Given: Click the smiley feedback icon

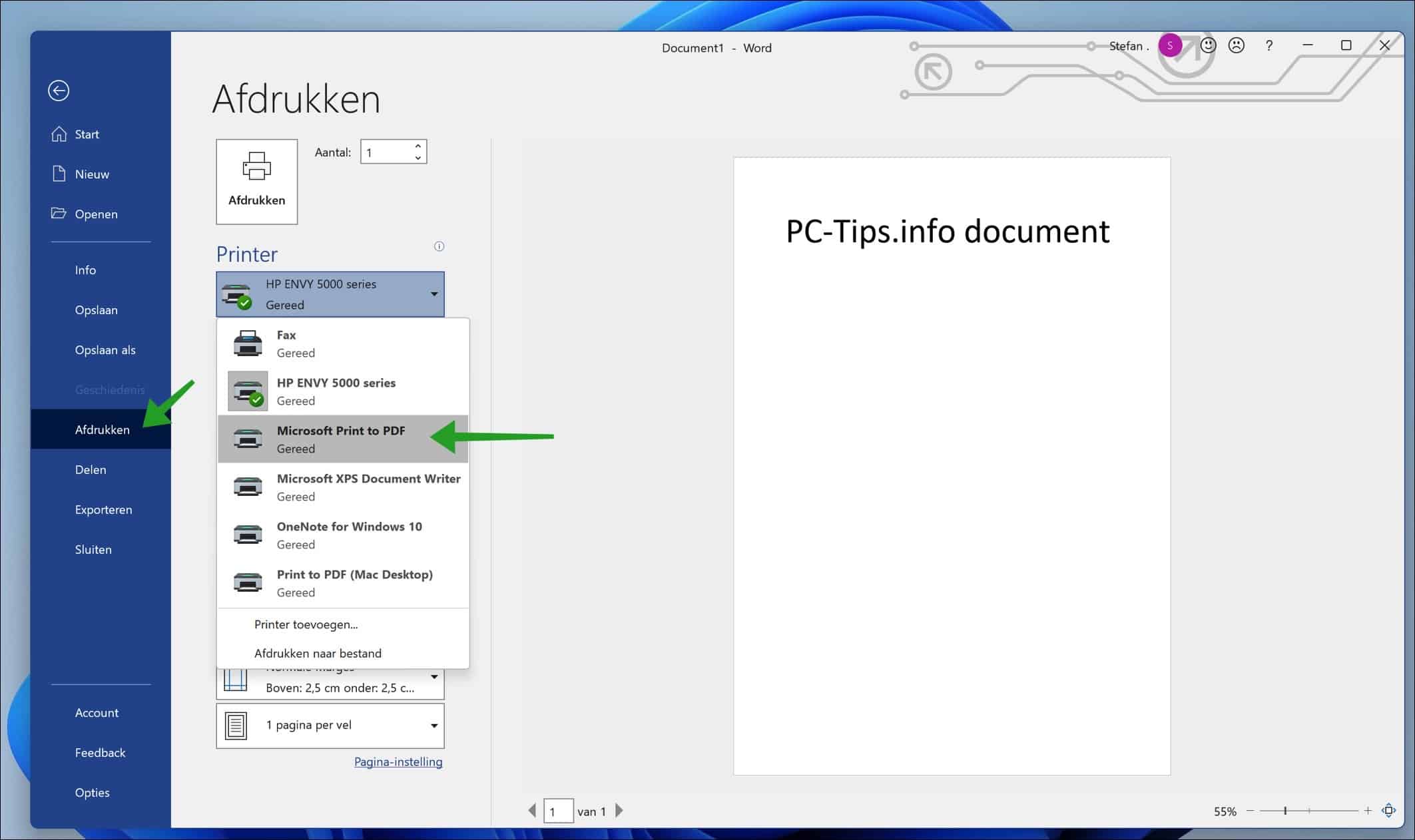Looking at the screenshot, I should [1208, 45].
